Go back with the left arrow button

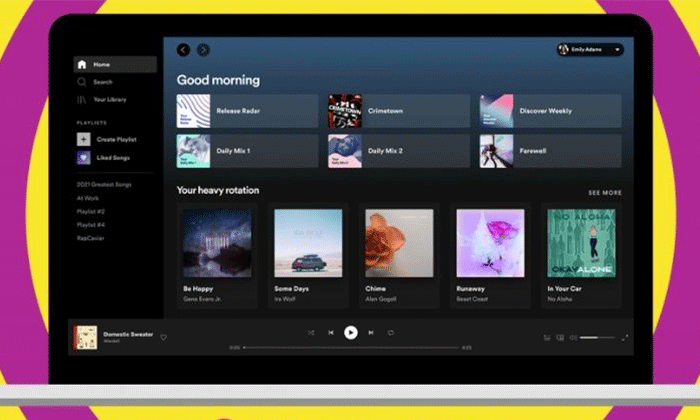(x=183, y=50)
